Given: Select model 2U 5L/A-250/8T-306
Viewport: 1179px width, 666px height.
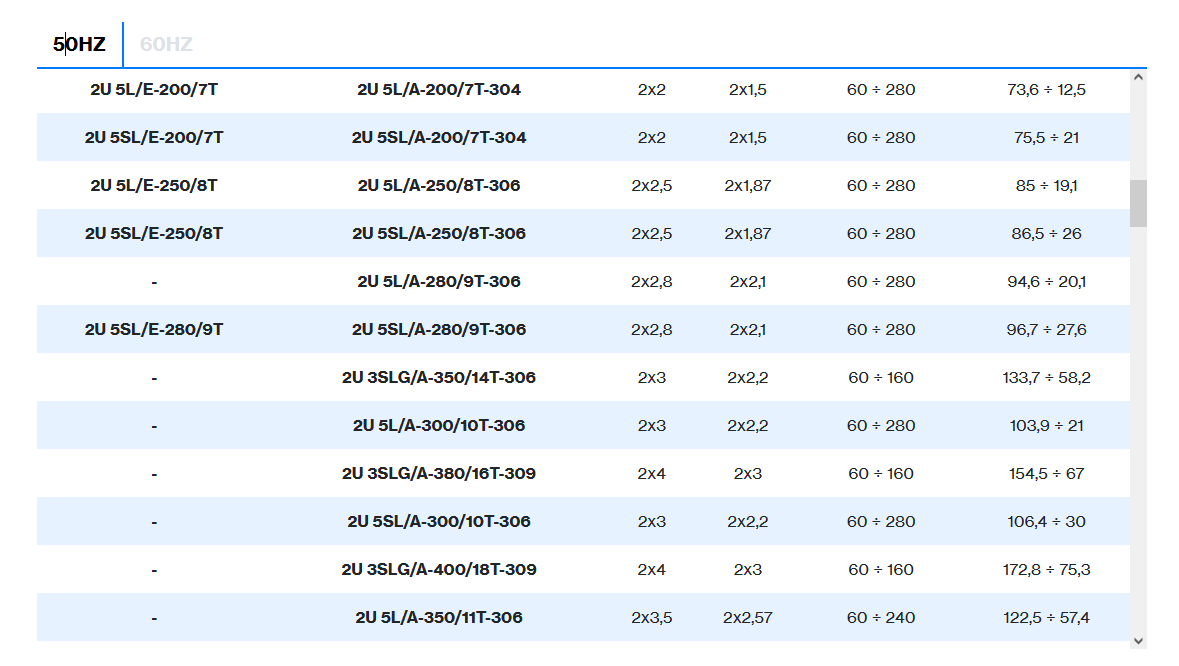Looking at the screenshot, I should click(x=439, y=185).
